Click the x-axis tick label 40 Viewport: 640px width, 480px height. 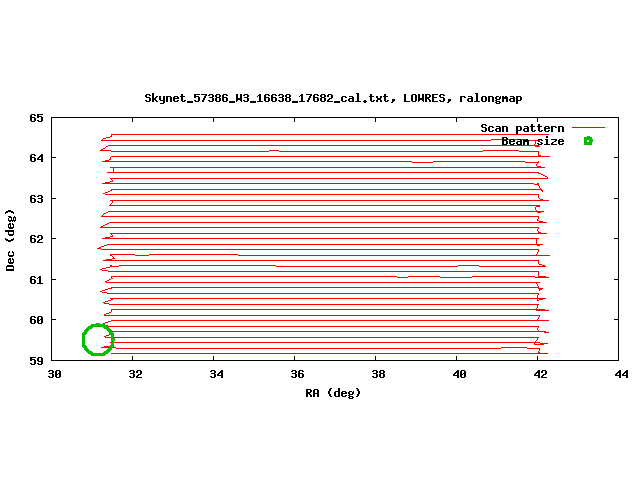pos(459,374)
